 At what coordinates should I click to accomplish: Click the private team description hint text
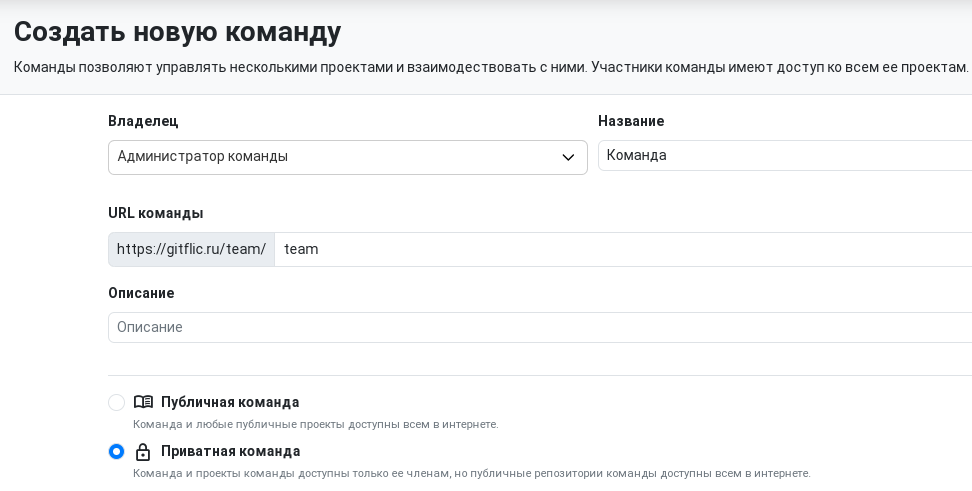tap(472, 474)
